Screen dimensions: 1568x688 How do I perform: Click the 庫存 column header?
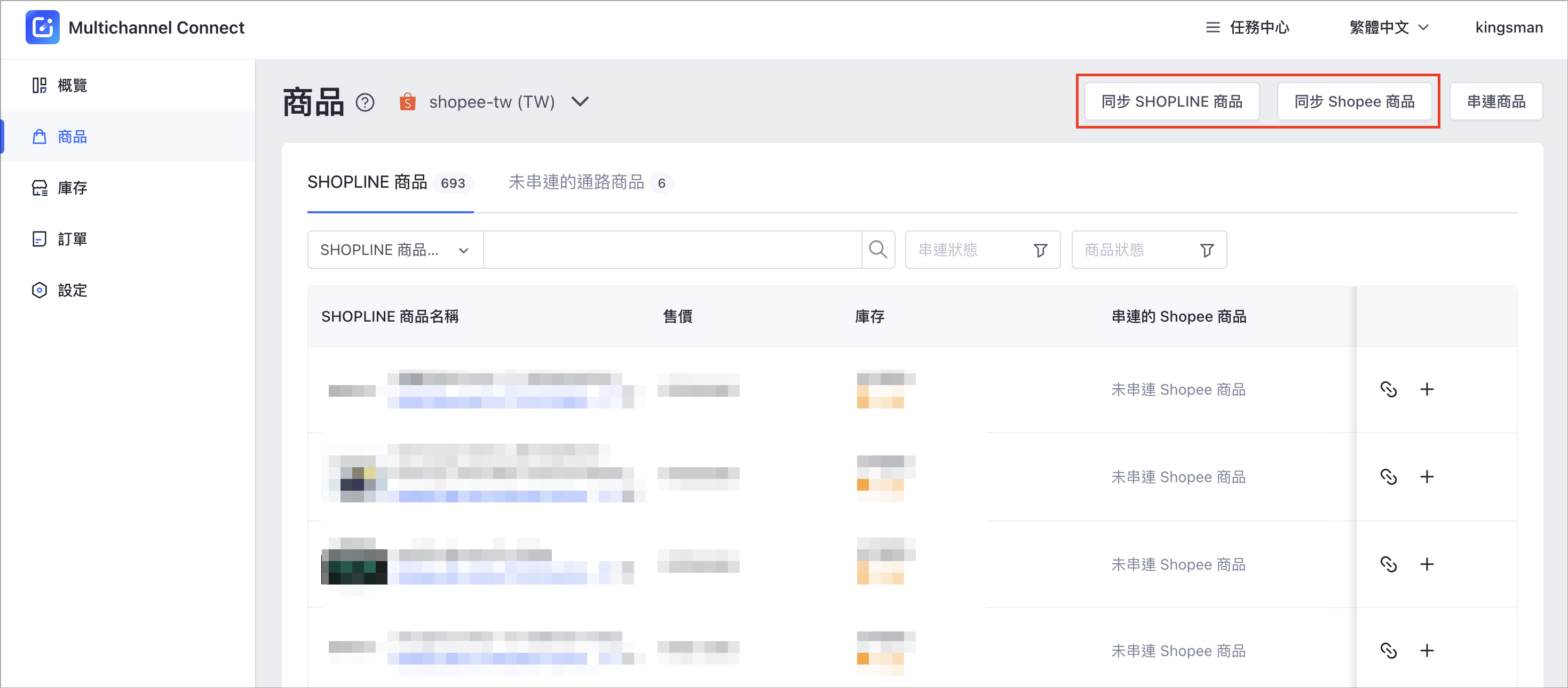click(869, 316)
